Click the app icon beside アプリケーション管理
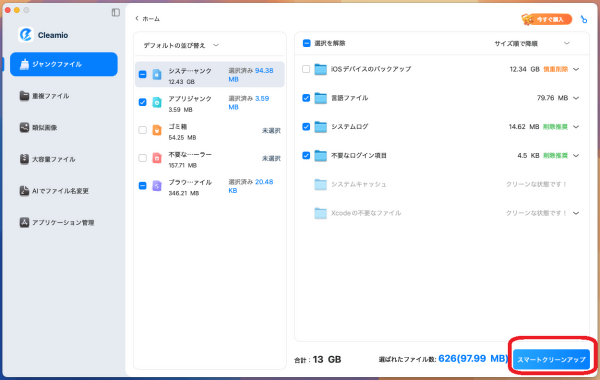600x380 pixels. [24, 222]
